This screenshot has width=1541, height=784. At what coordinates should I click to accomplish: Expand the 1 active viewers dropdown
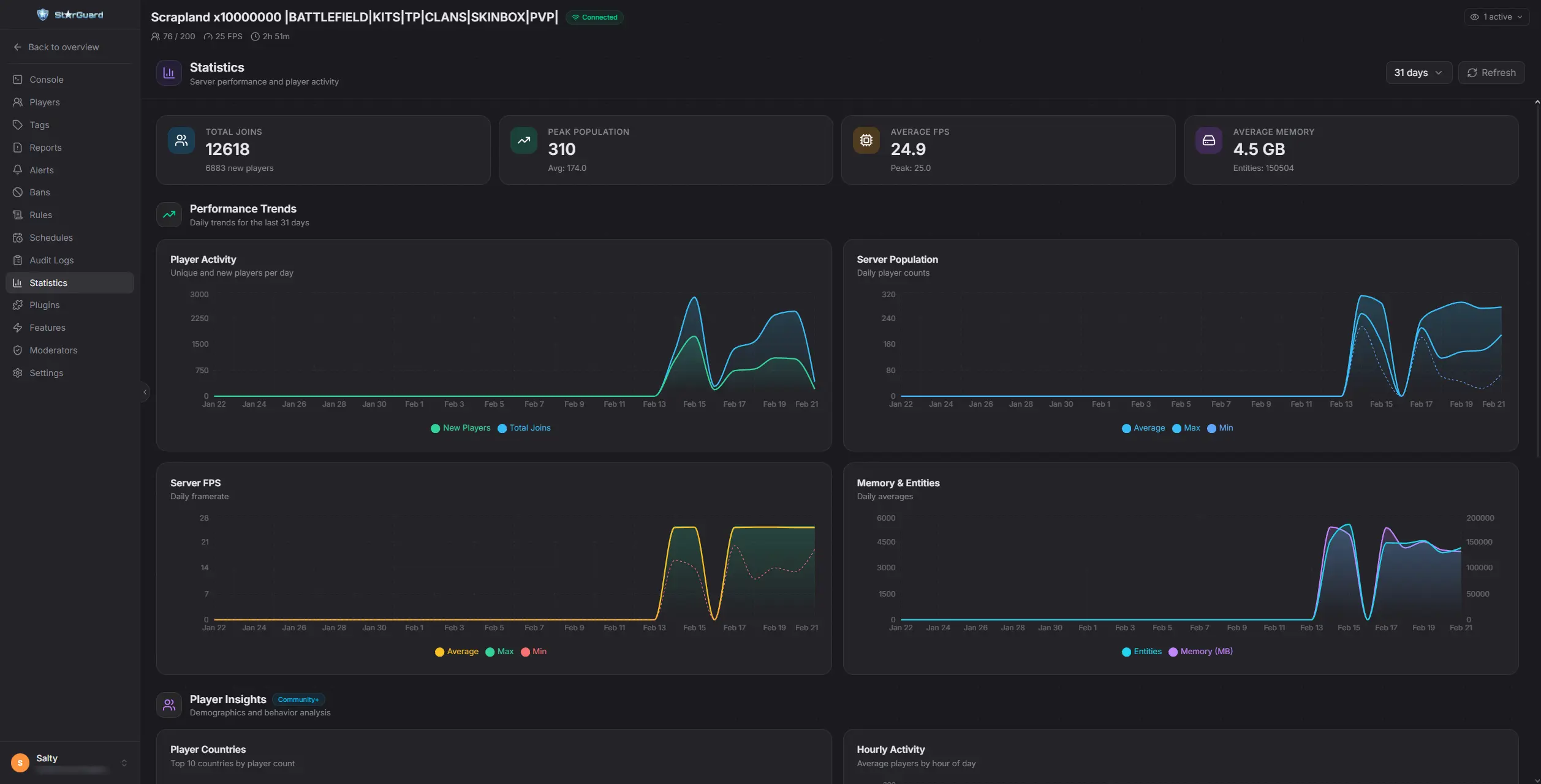1496,17
